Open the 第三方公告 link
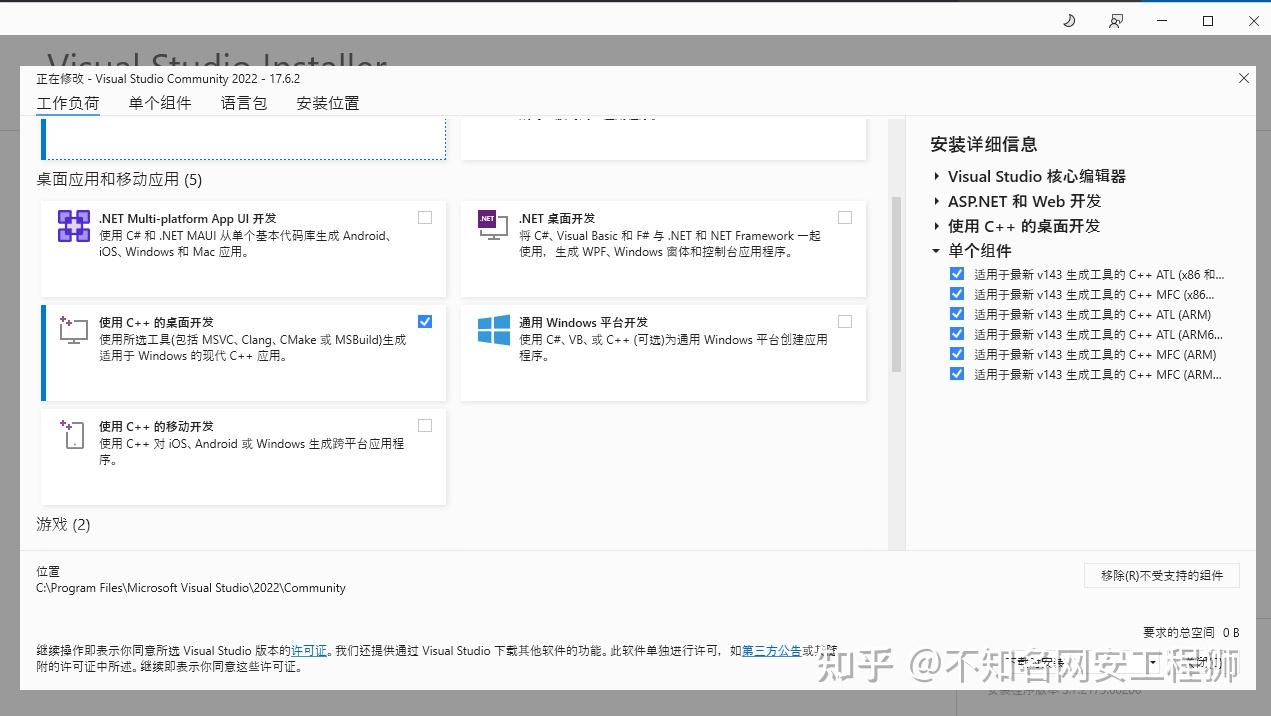Screen dimensions: 1271x716 (772, 650)
